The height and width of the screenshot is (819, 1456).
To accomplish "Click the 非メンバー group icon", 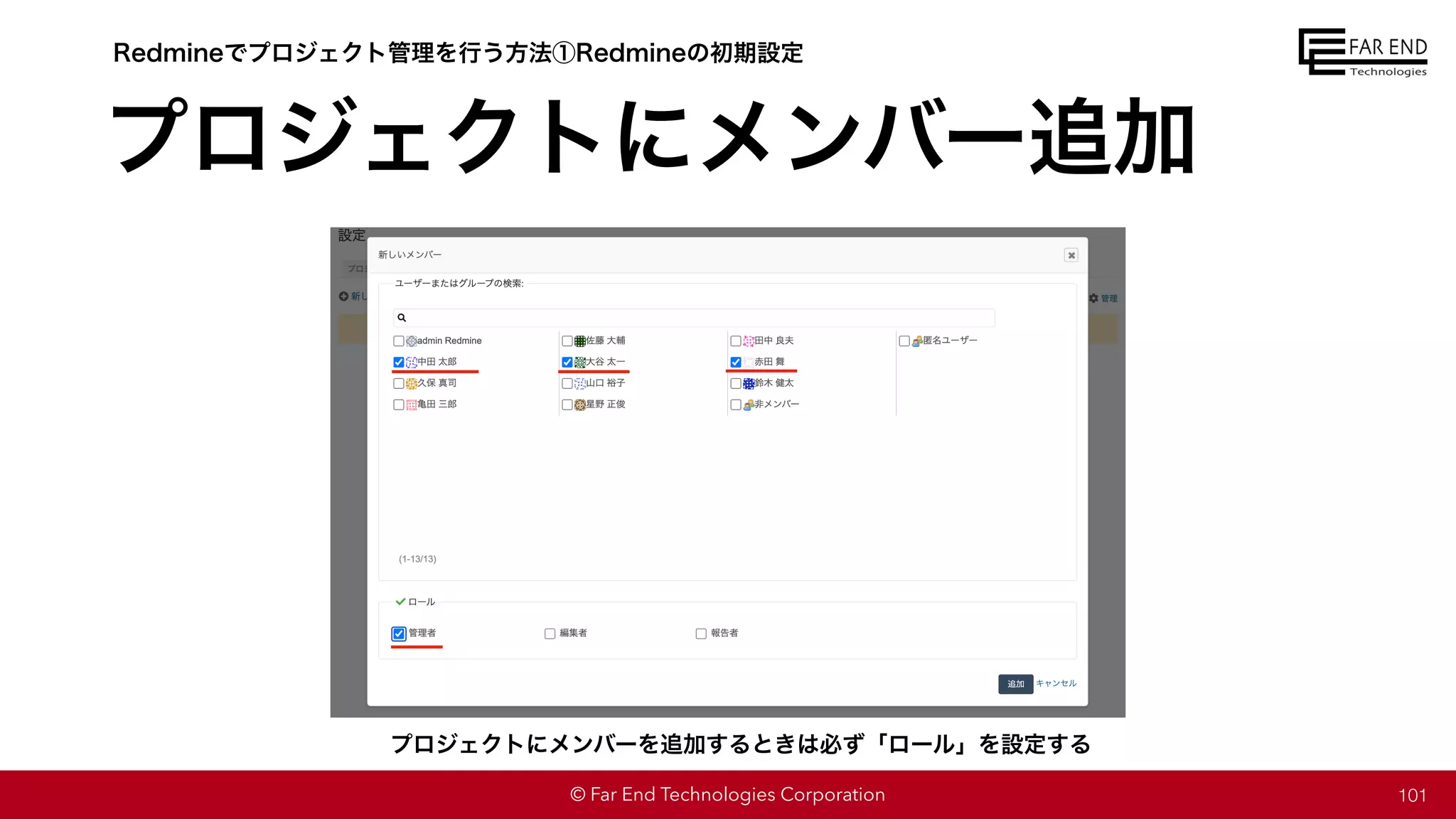I will coord(749,405).
